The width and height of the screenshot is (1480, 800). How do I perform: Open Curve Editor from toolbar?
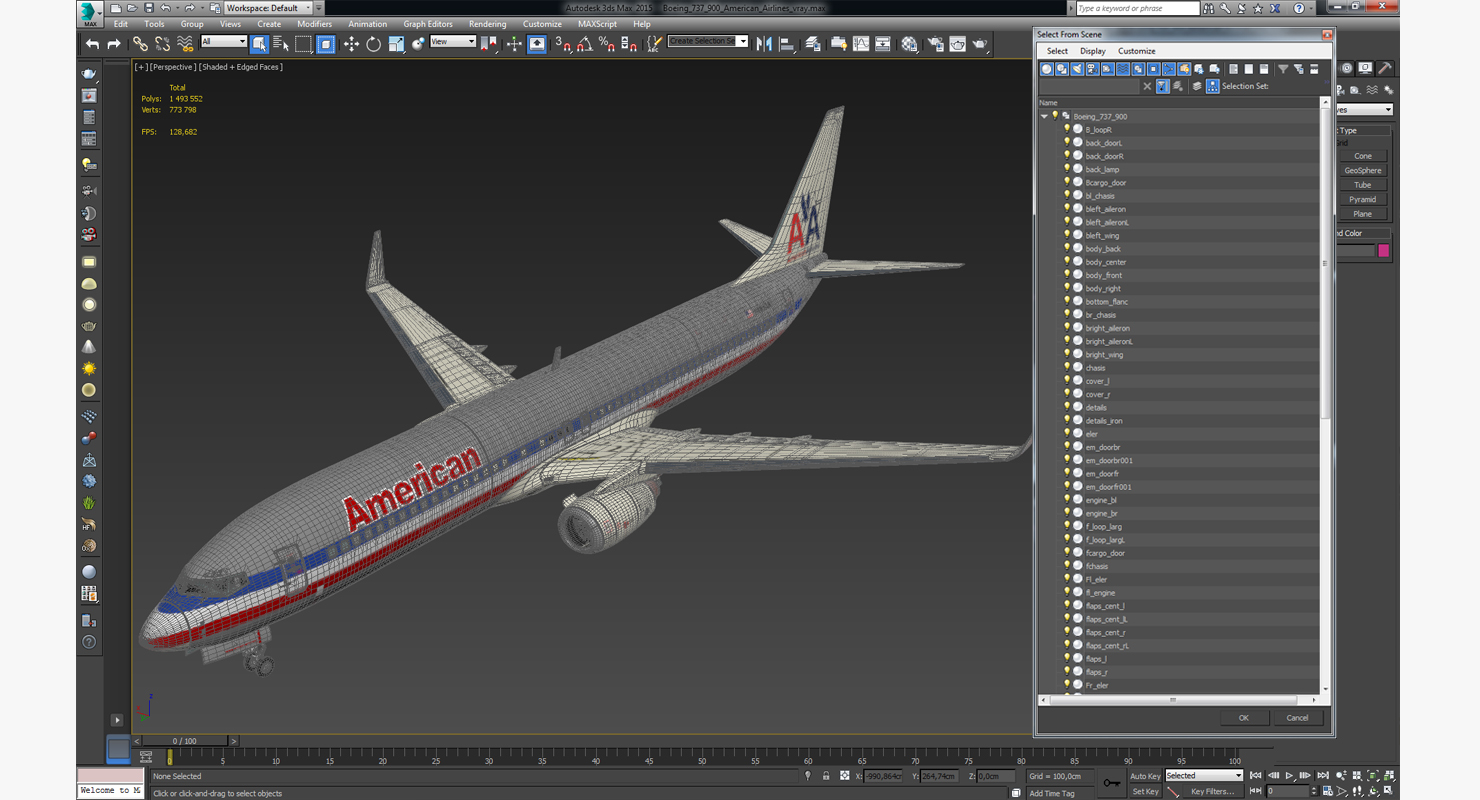861,44
